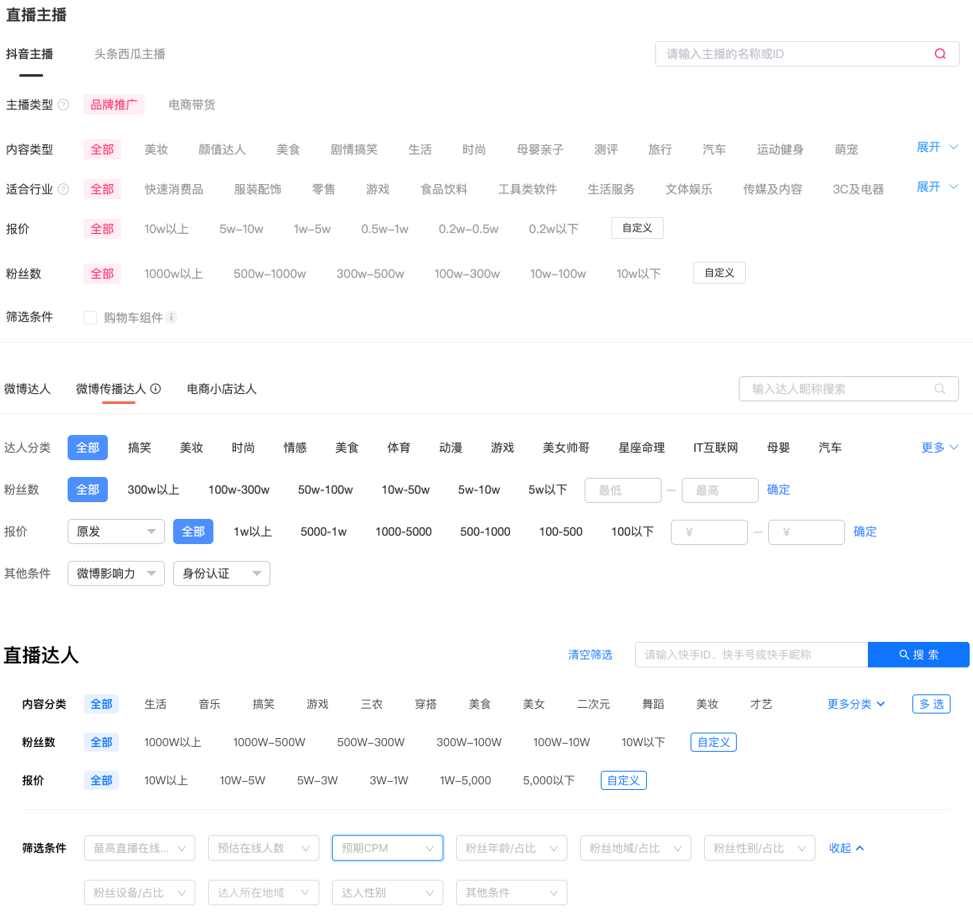Screen dimensions: 973x916
Task: Click 清空筛选 to clear filters
Action: click(590, 655)
